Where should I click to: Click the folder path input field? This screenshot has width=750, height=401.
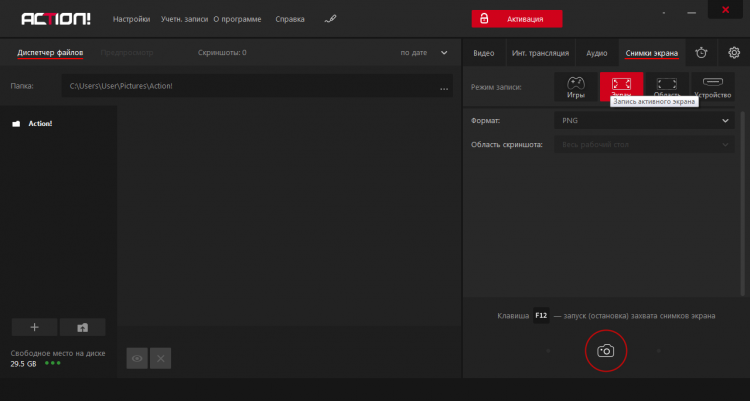[x=257, y=86]
